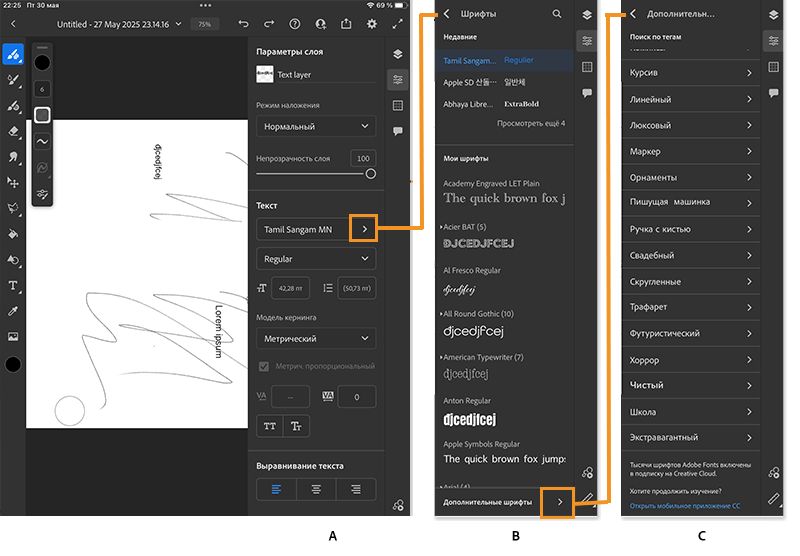Choose the Anton Regular font

point(504,413)
